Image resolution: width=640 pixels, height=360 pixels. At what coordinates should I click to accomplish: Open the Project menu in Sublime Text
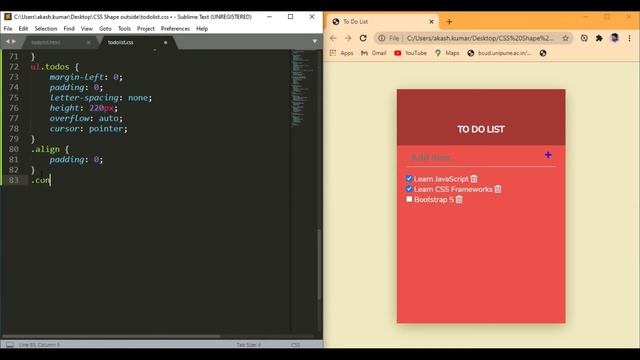tap(146, 29)
